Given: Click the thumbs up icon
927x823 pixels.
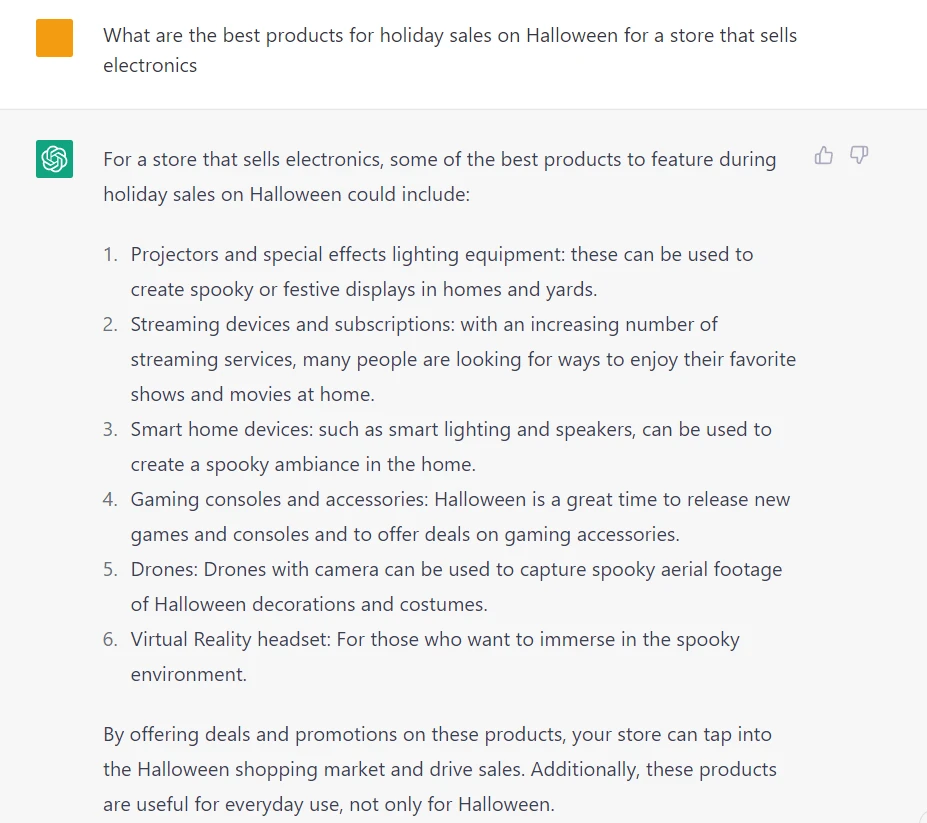Looking at the screenshot, I should click(824, 155).
